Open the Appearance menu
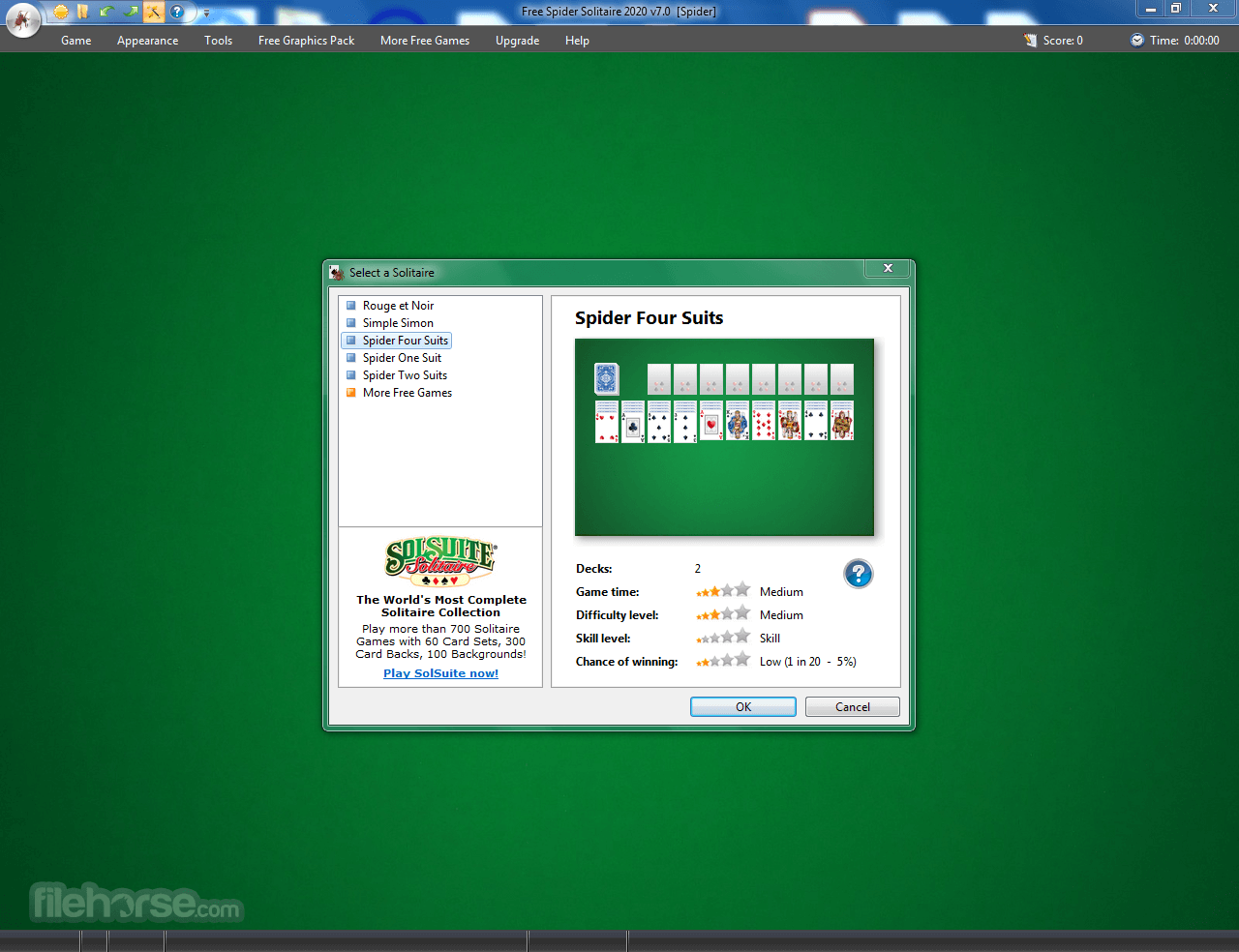1239x952 pixels. (148, 41)
